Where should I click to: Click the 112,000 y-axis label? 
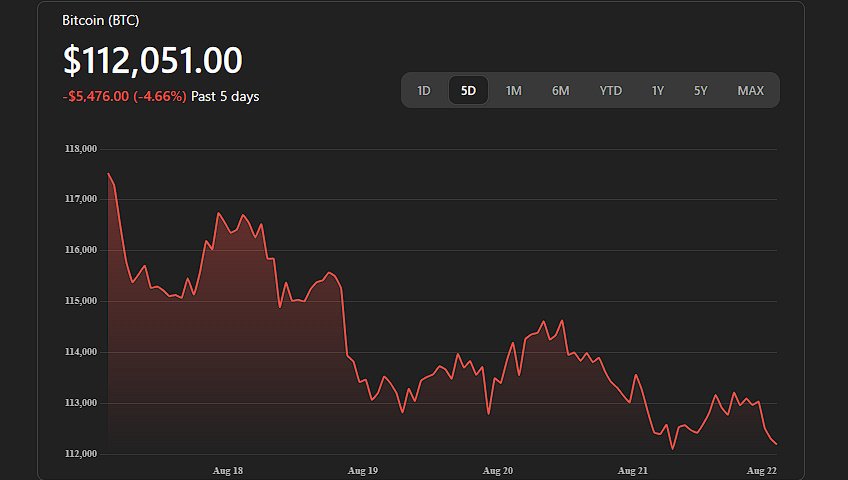tap(81, 454)
